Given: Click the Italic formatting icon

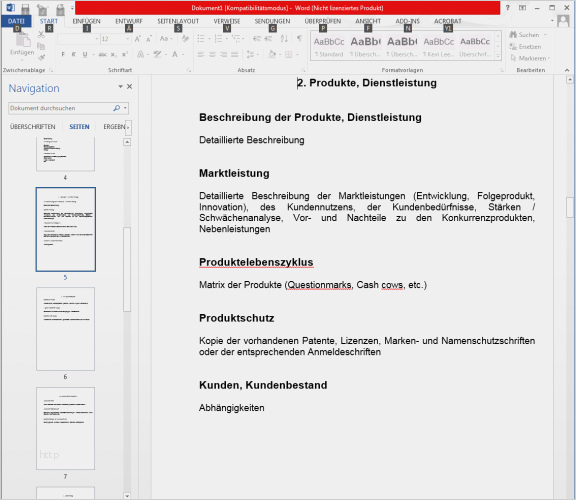Looking at the screenshot, I should click(73, 54).
